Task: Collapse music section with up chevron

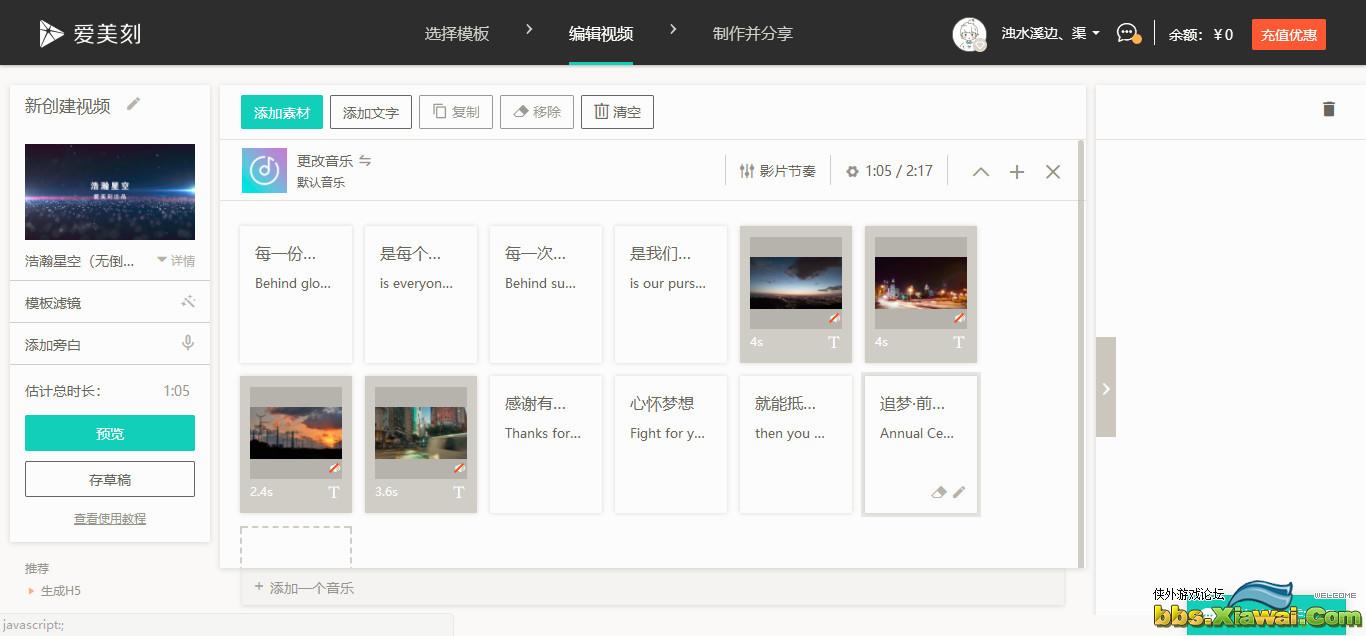Action: coord(980,172)
